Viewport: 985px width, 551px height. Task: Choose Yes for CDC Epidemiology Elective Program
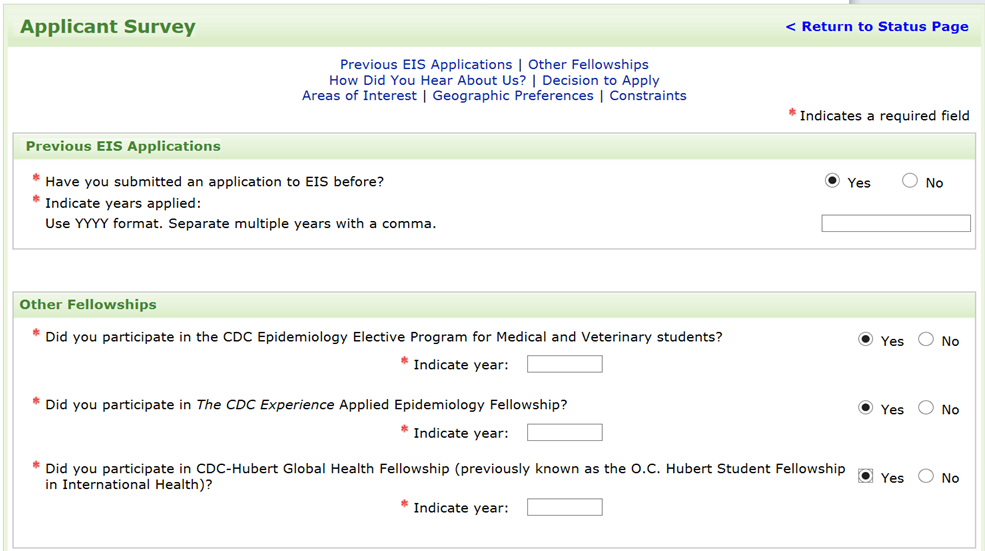tap(865, 340)
